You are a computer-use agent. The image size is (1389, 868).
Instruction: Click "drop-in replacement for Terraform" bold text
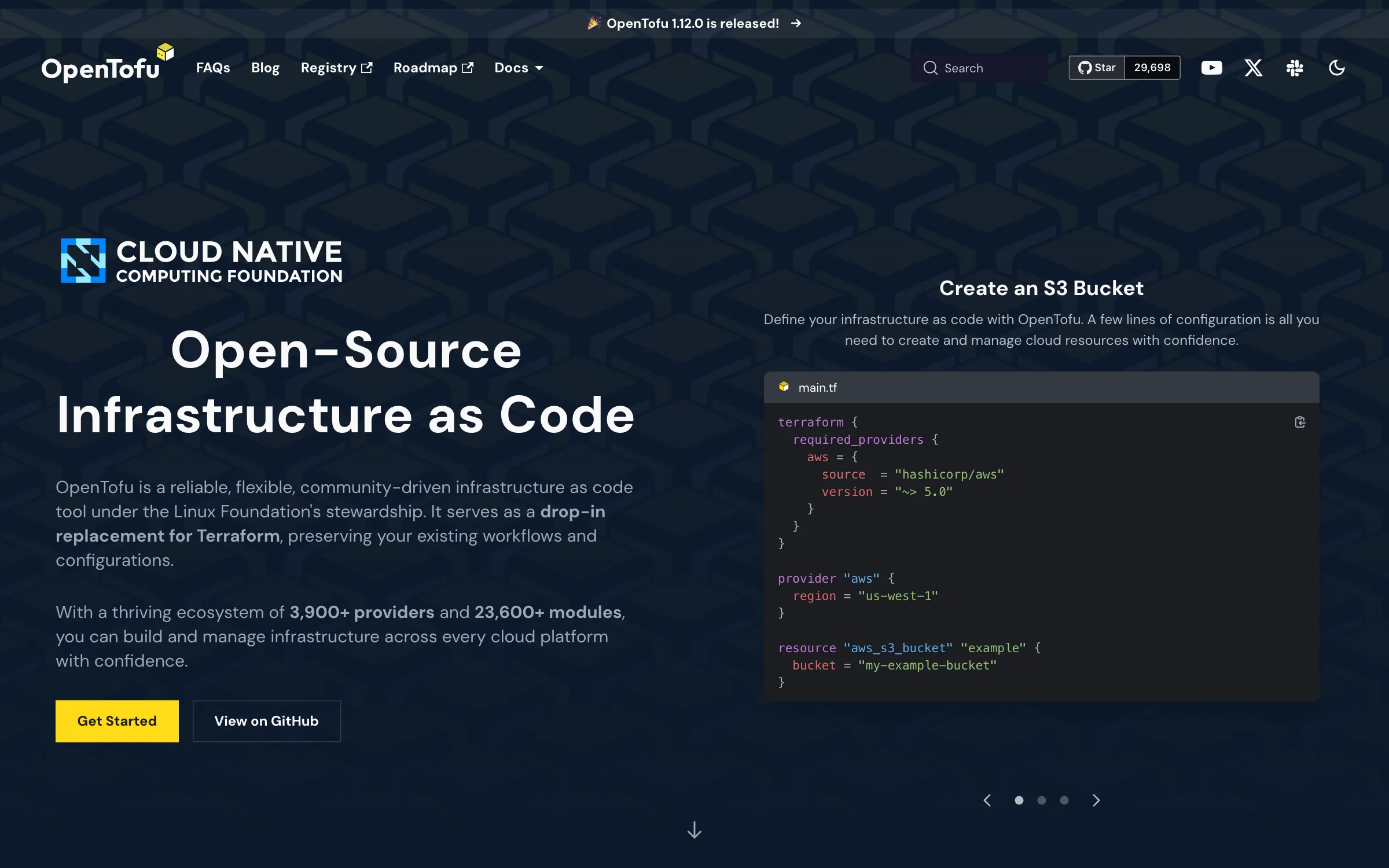[x=330, y=524]
